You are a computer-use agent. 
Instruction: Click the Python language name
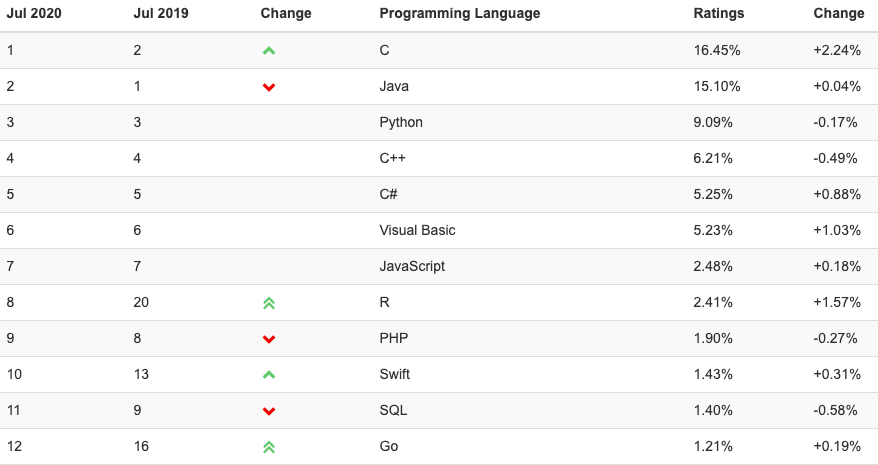click(x=401, y=122)
